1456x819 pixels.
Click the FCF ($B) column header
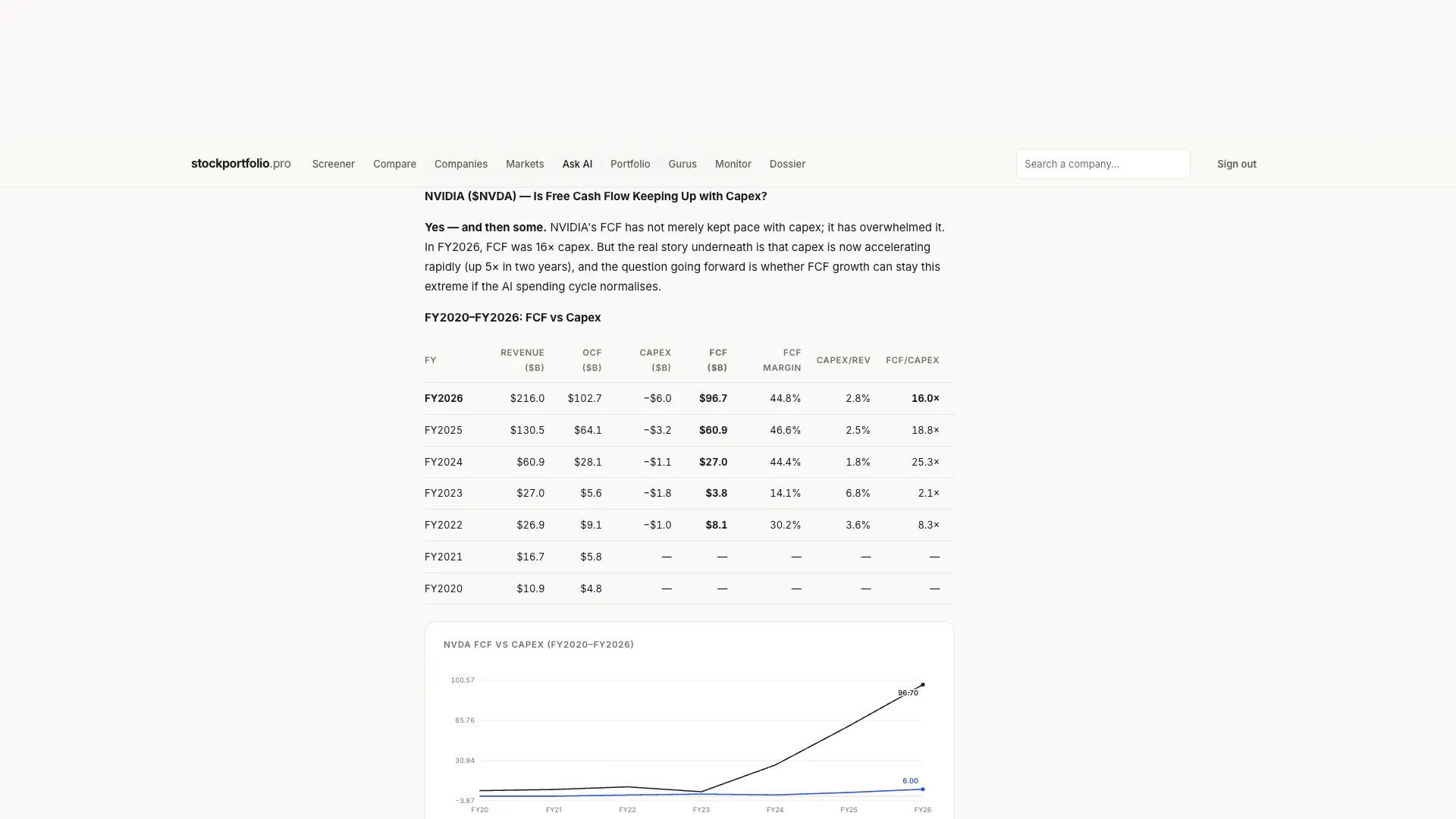pyautogui.click(x=717, y=360)
